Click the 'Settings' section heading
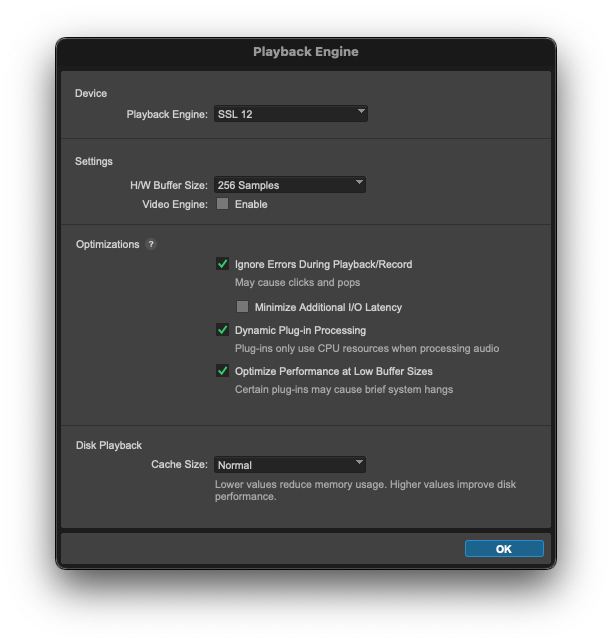 tap(94, 161)
